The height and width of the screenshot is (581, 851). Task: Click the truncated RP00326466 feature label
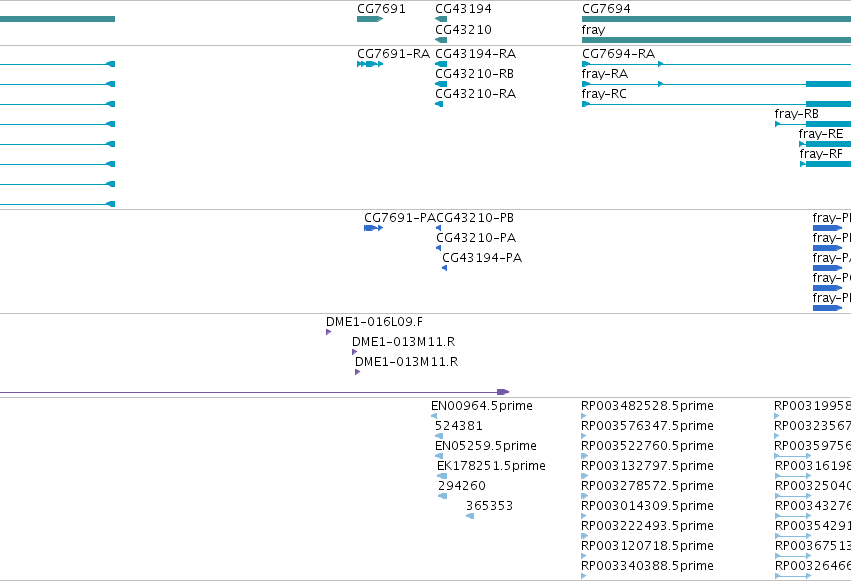point(813,566)
